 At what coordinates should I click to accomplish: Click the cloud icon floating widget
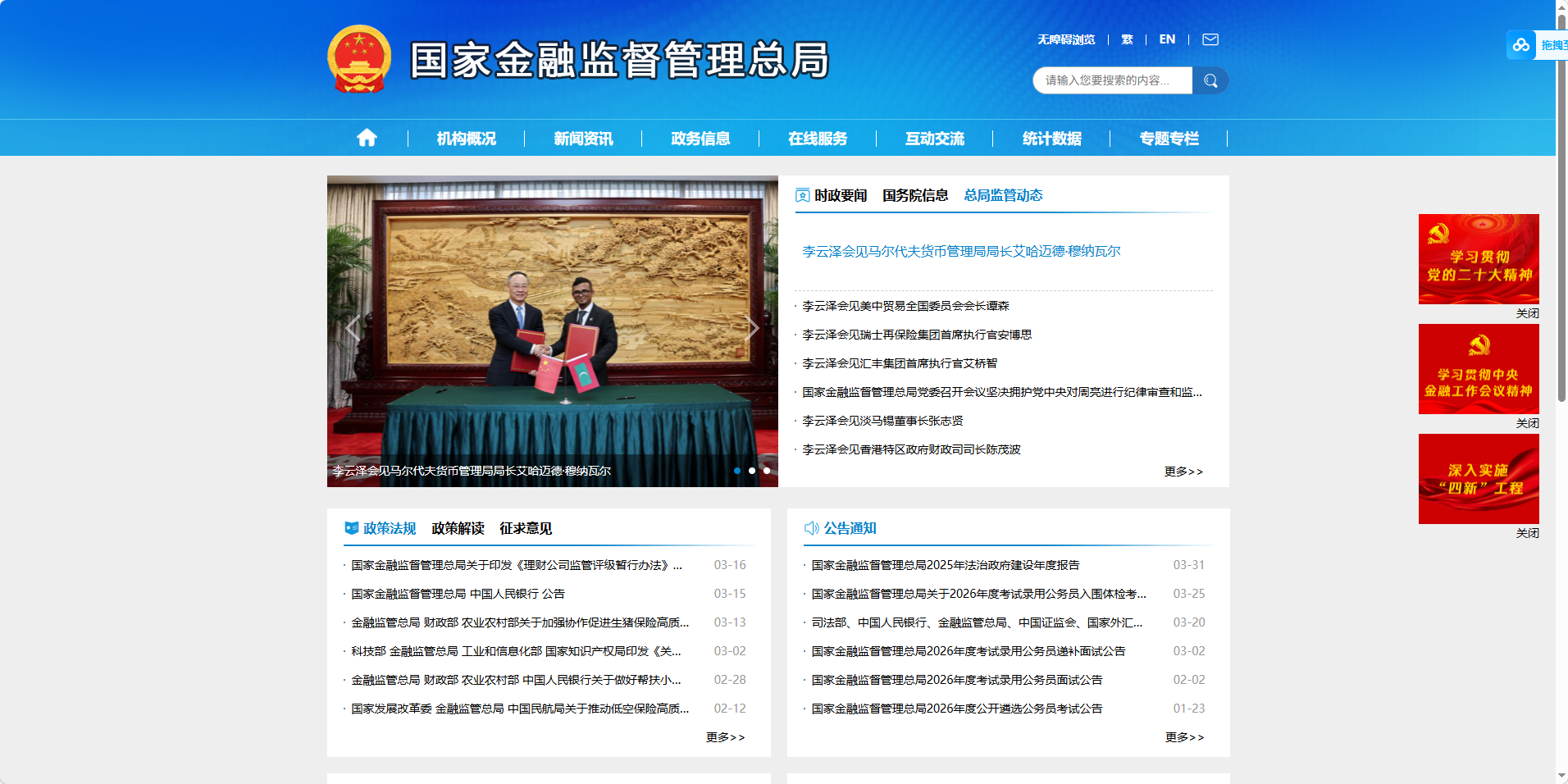[x=1521, y=45]
